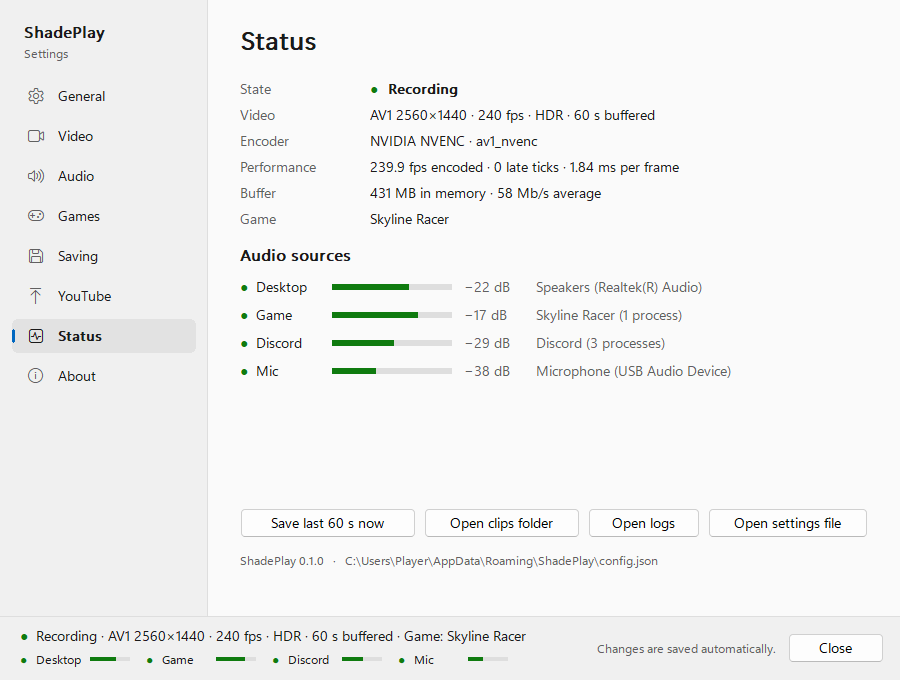
Task: Select the Status page in sidebar
Action: point(104,336)
